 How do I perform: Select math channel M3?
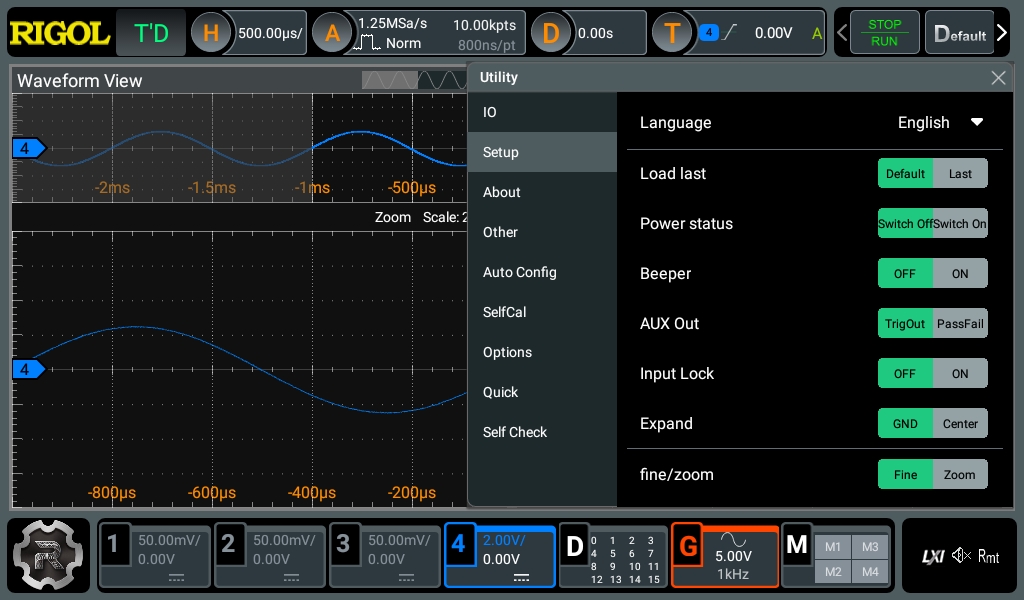click(870, 547)
